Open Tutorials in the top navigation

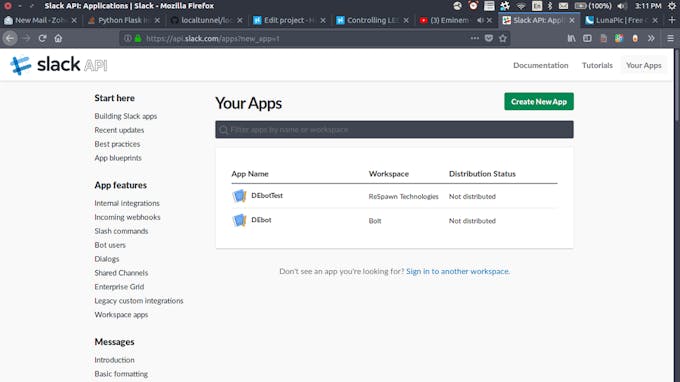[597, 65]
